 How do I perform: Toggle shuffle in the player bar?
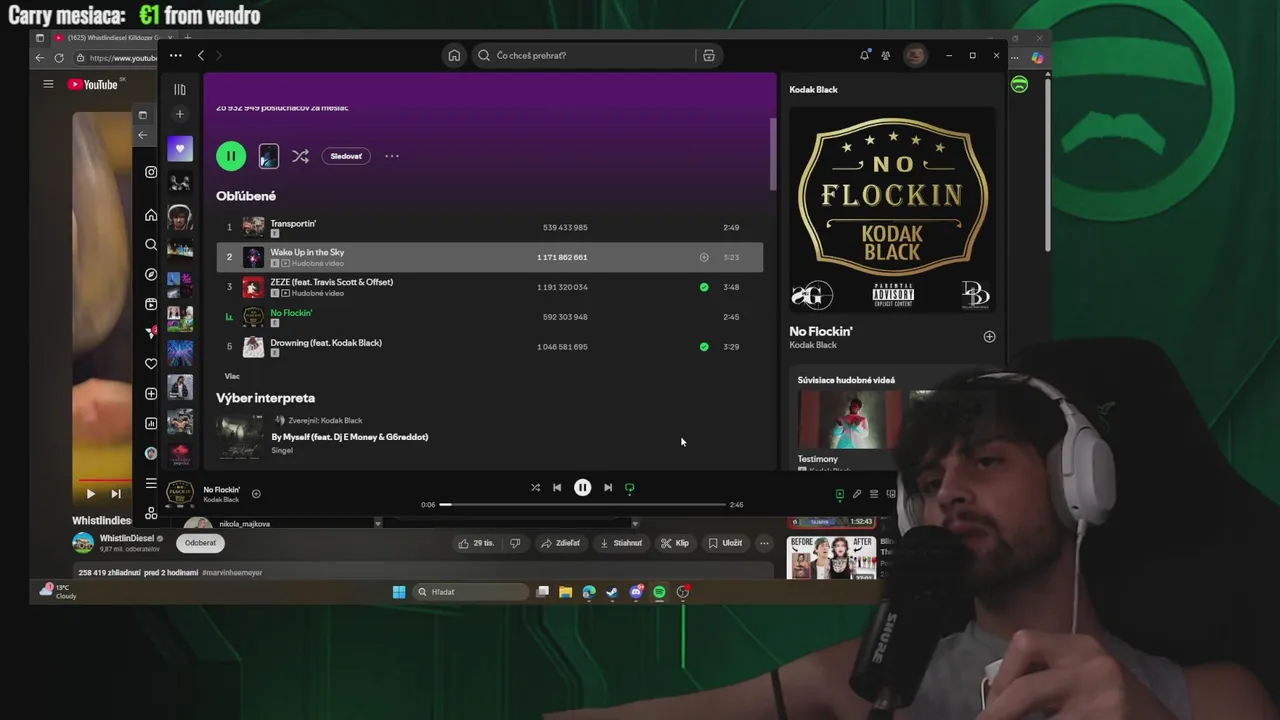pyautogui.click(x=535, y=488)
